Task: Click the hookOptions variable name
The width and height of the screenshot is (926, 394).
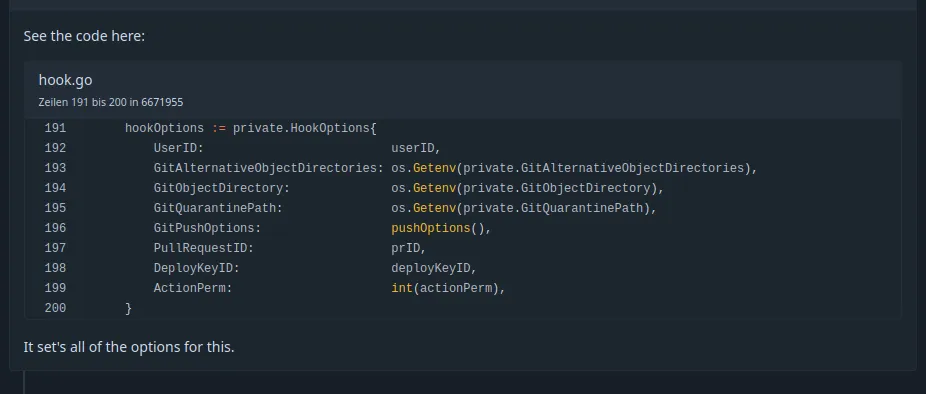Action: point(164,128)
